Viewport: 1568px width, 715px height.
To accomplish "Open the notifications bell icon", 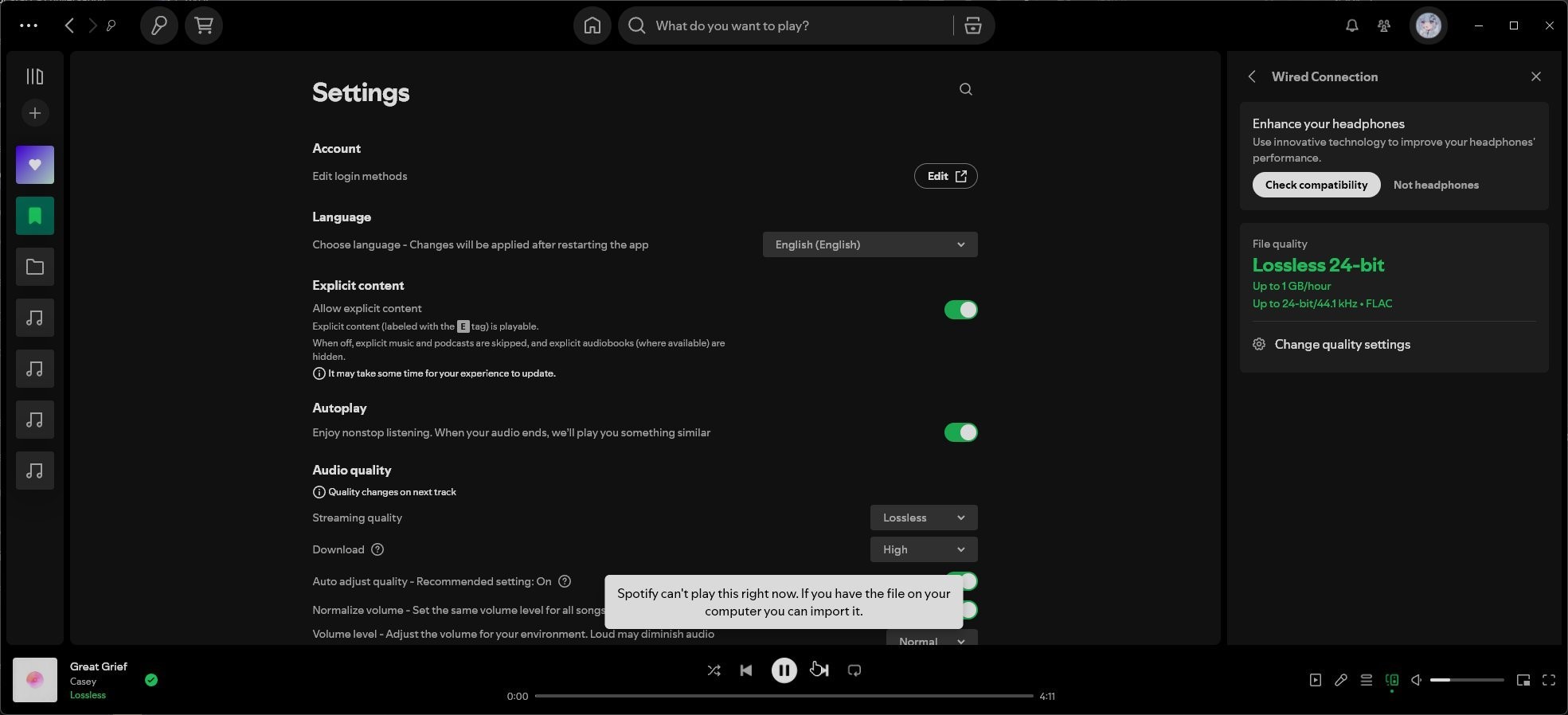I will click(1351, 25).
